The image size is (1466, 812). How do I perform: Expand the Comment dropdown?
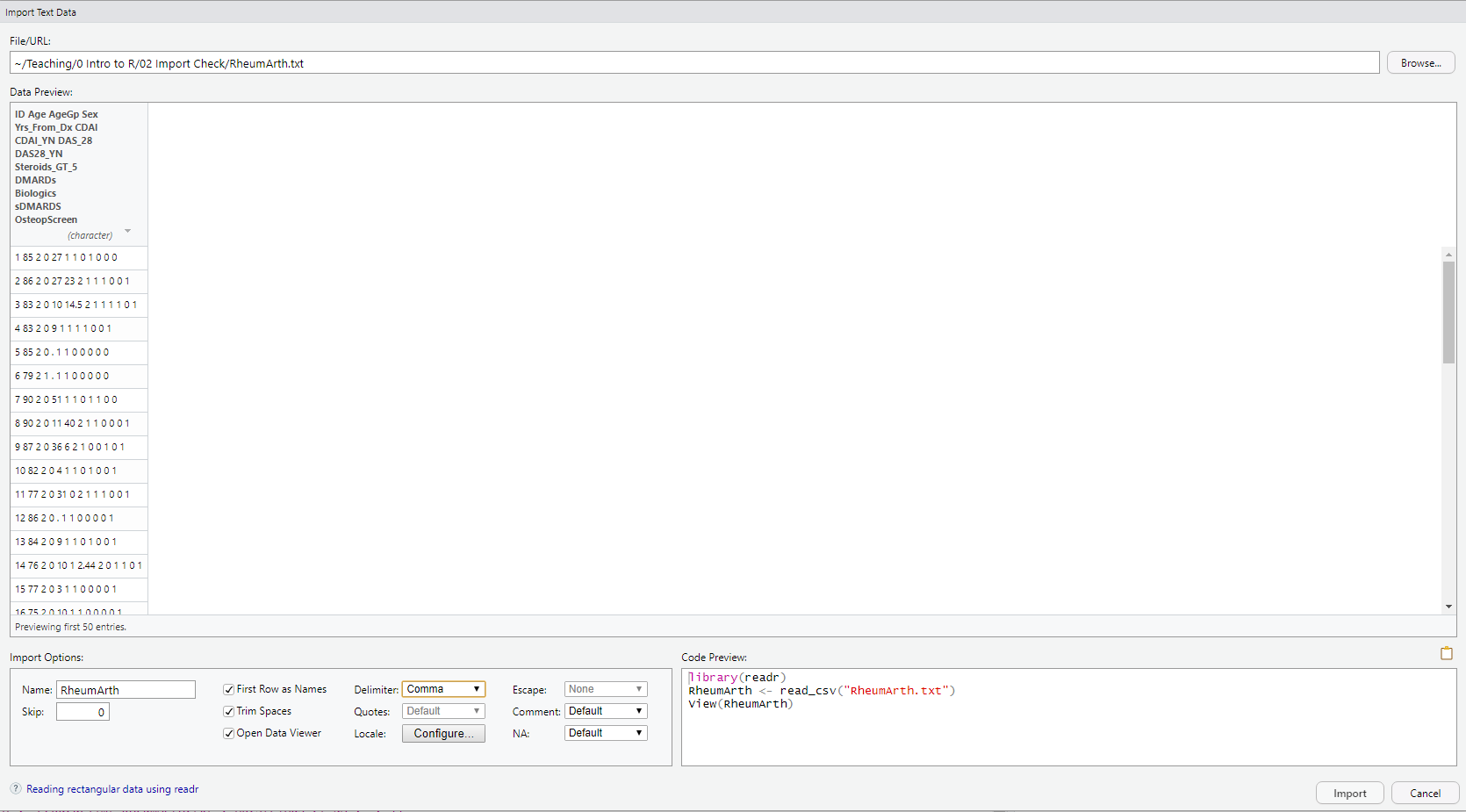[606, 711]
